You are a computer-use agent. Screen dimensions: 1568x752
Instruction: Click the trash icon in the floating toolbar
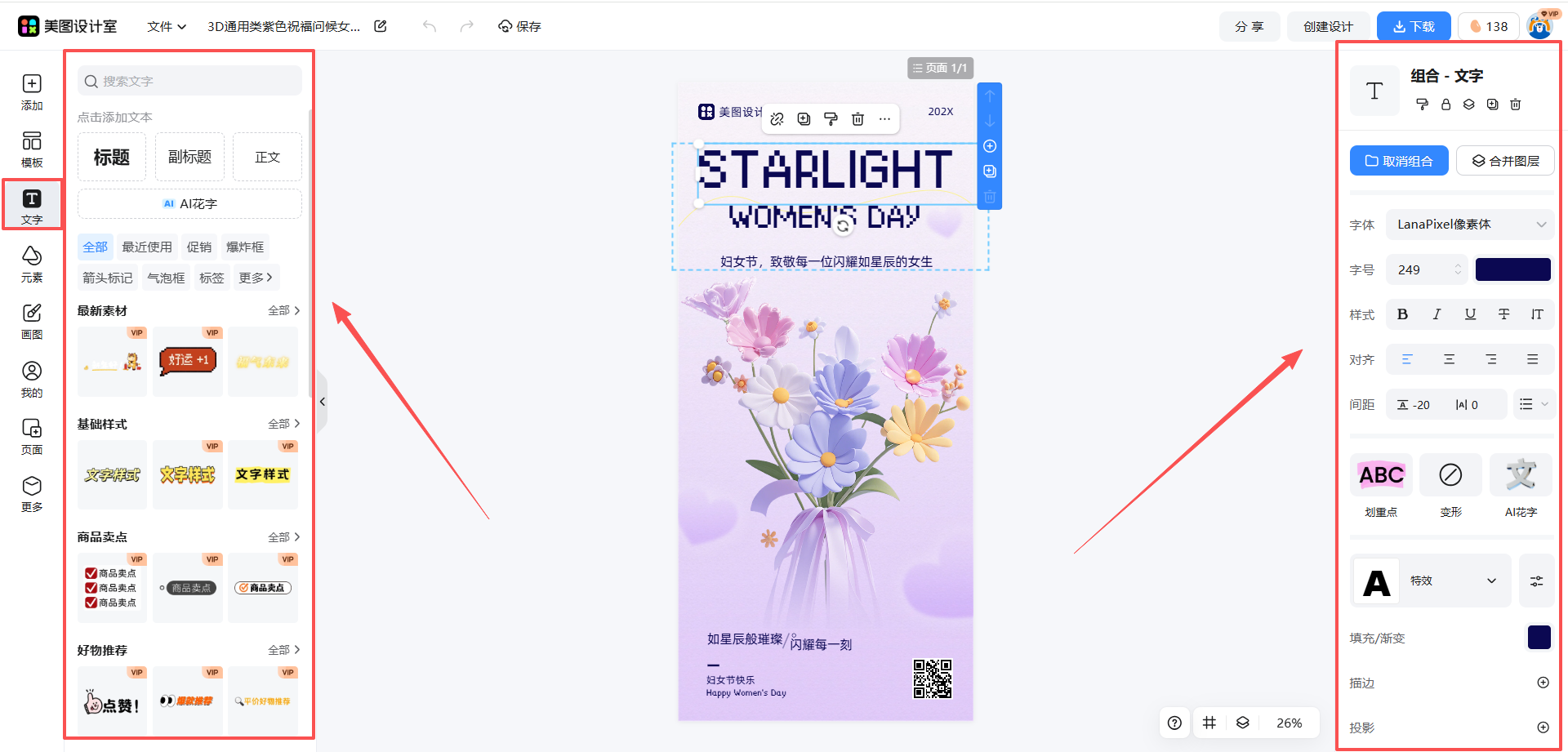(x=857, y=119)
